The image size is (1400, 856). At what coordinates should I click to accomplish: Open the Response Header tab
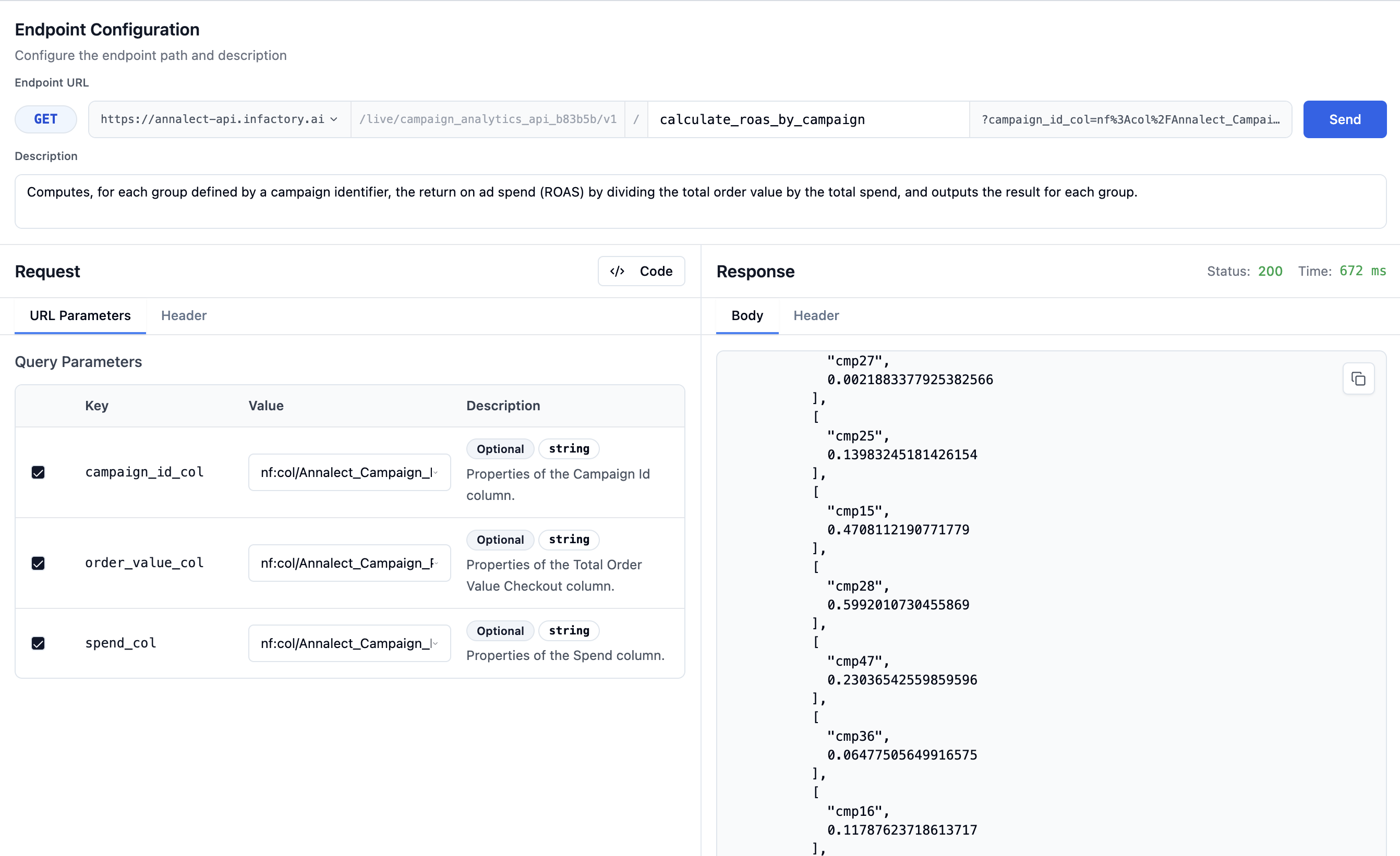(x=816, y=315)
